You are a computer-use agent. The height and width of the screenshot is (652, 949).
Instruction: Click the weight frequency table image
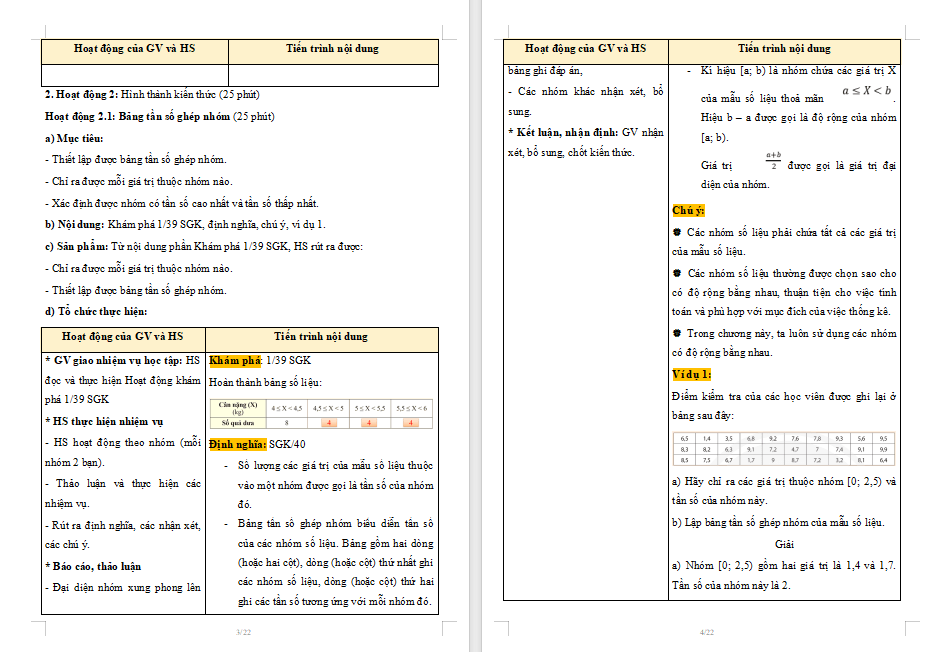click(320, 415)
